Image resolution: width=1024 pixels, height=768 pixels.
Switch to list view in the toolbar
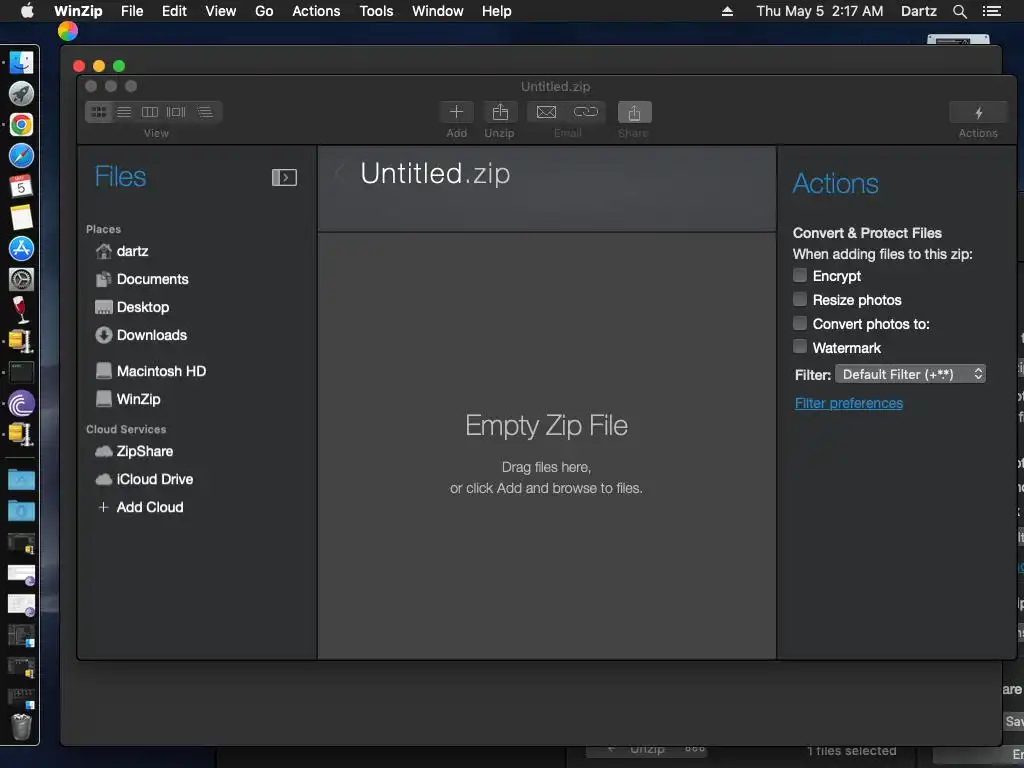(x=124, y=112)
